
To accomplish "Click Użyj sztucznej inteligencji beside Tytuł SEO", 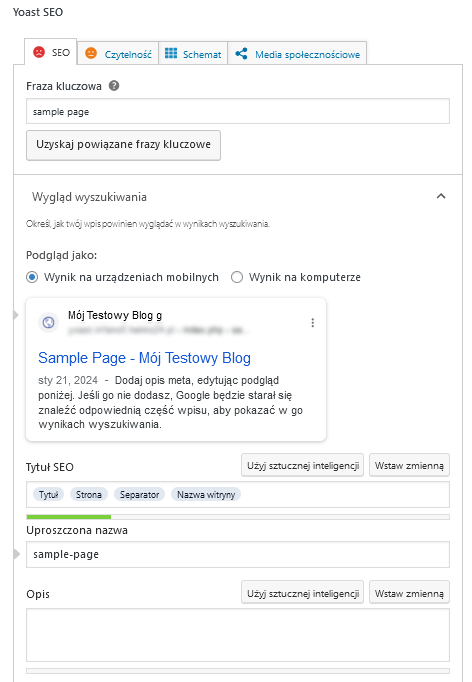I will pyautogui.click(x=303, y=466).
